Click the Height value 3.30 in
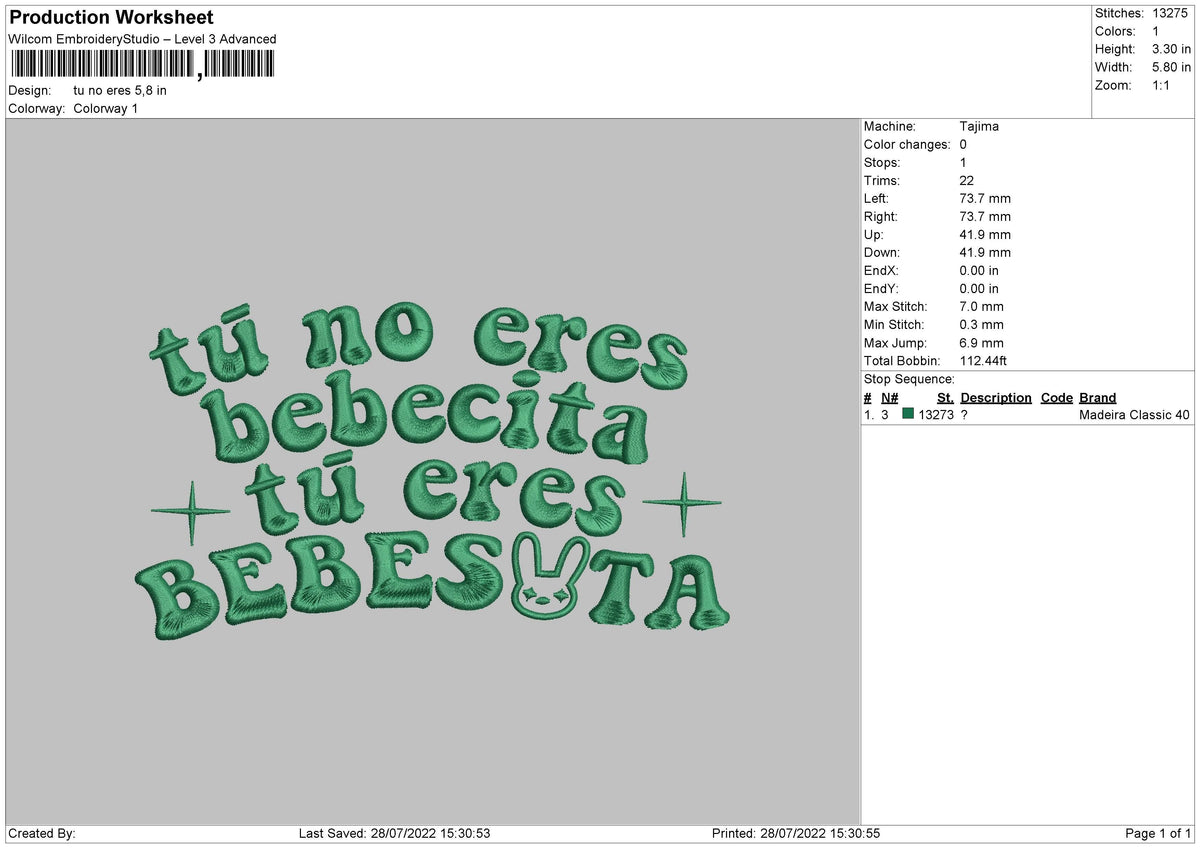Image resolution: width=1200 pixels, height=848 pixels. click(x=1171, y=49)
